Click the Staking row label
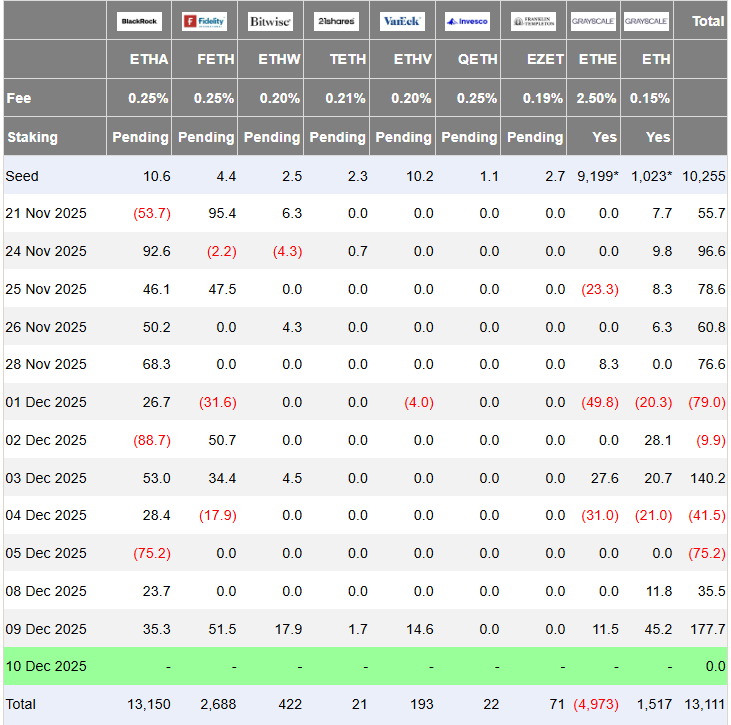The image size is (731, 725). click(32, 137)
